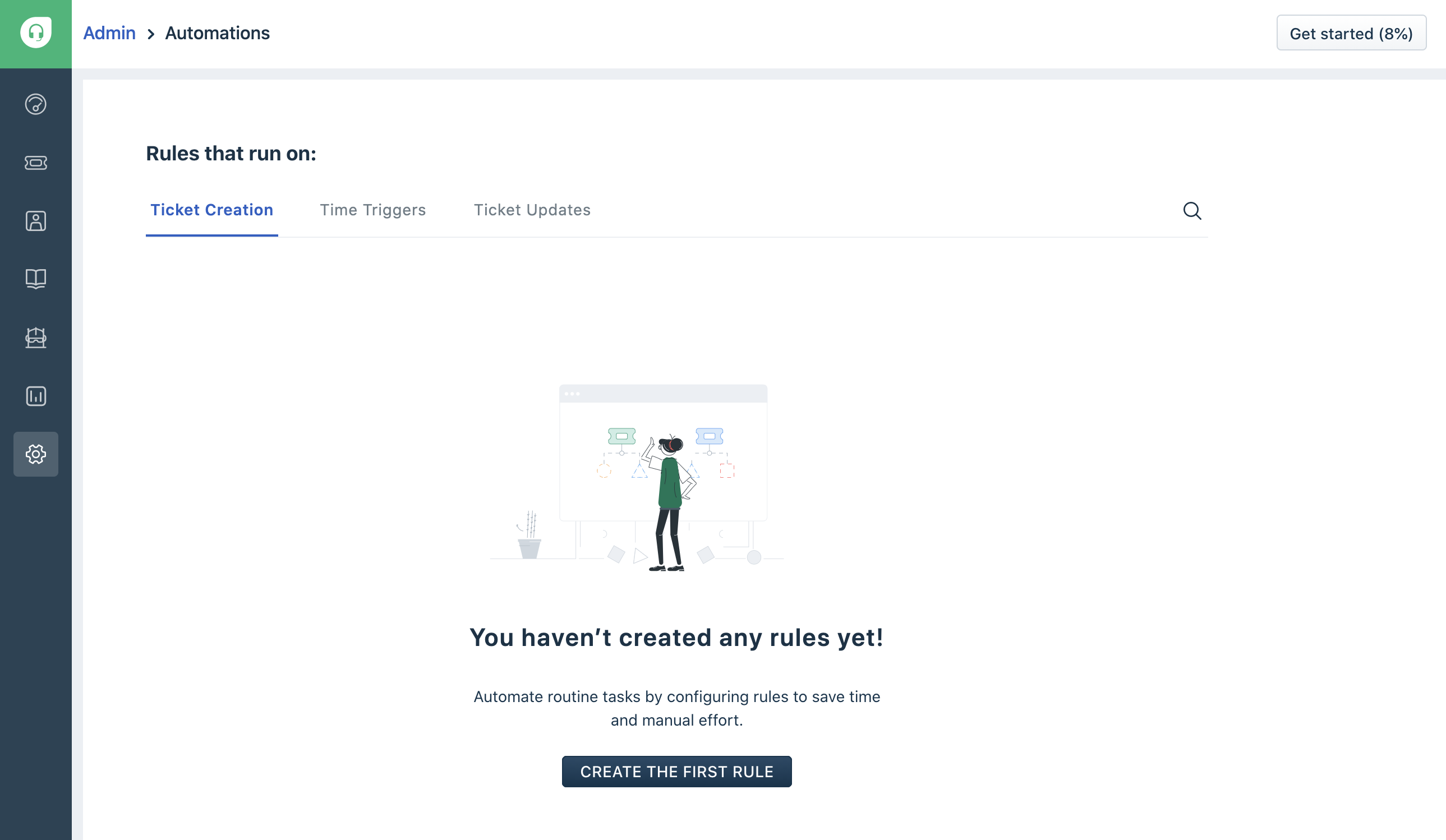Search automations using the search icon
The height and width of the screenshot is (840, 1446).
1192,210
